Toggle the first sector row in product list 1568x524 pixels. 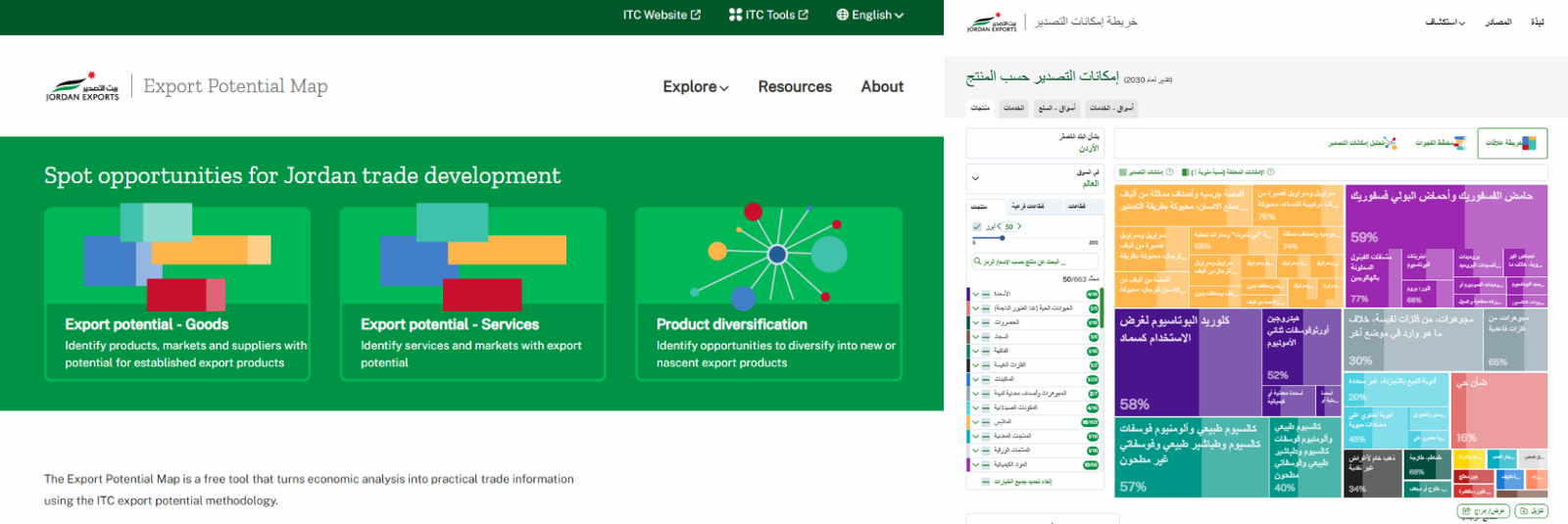click(986, 294)
